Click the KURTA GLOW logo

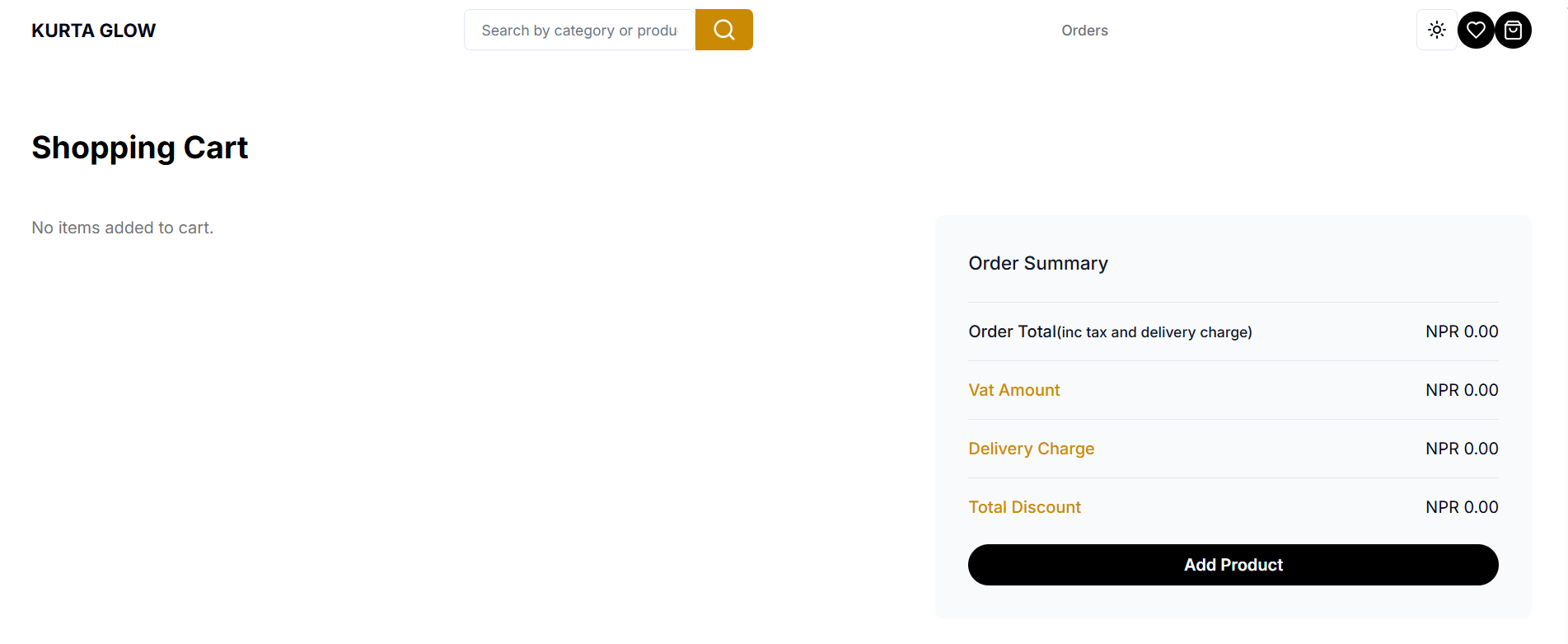(93, 30)
